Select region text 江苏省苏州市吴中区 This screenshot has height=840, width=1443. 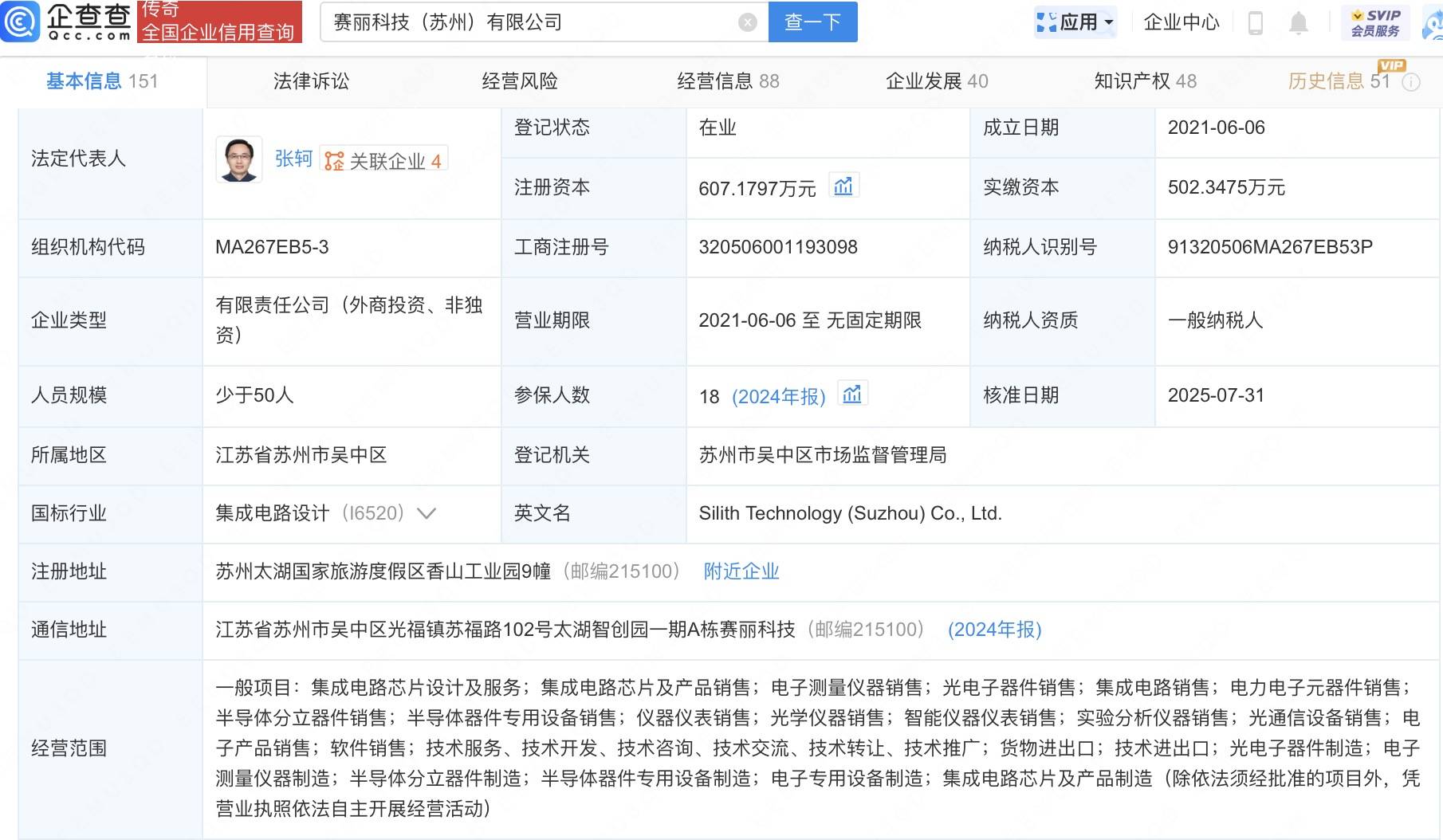tap(301, 455)
